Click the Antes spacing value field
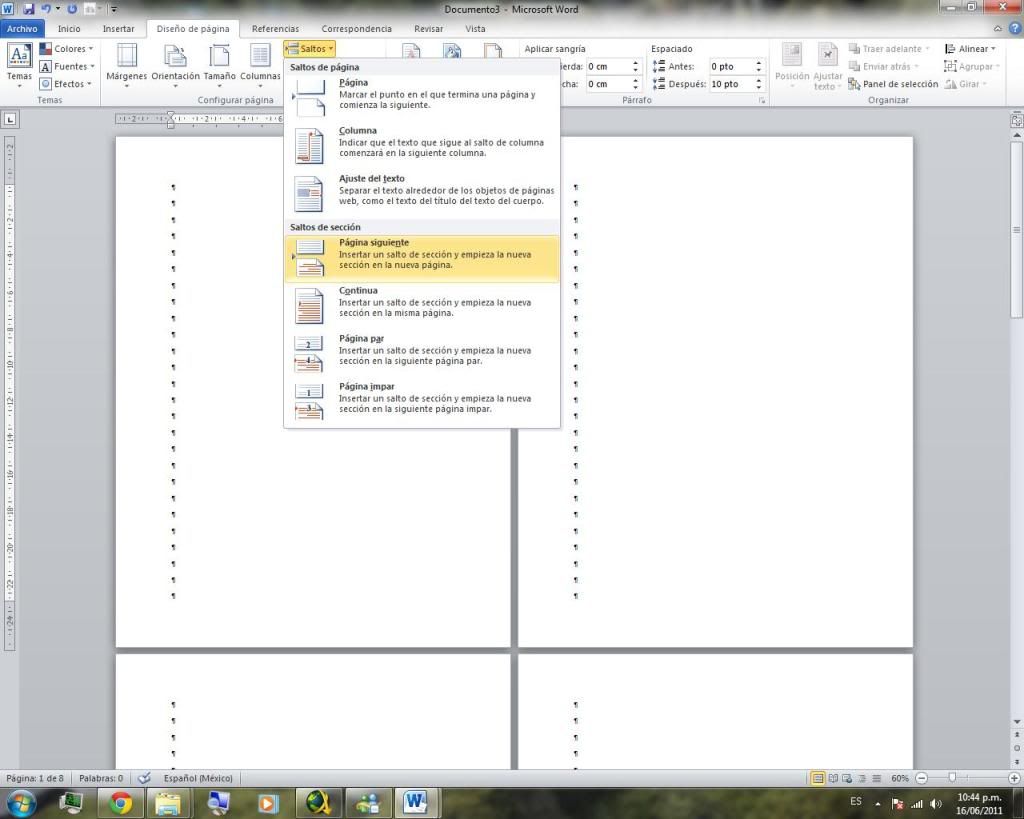Viewport: 1024px width, 819px height. (731, 67)
